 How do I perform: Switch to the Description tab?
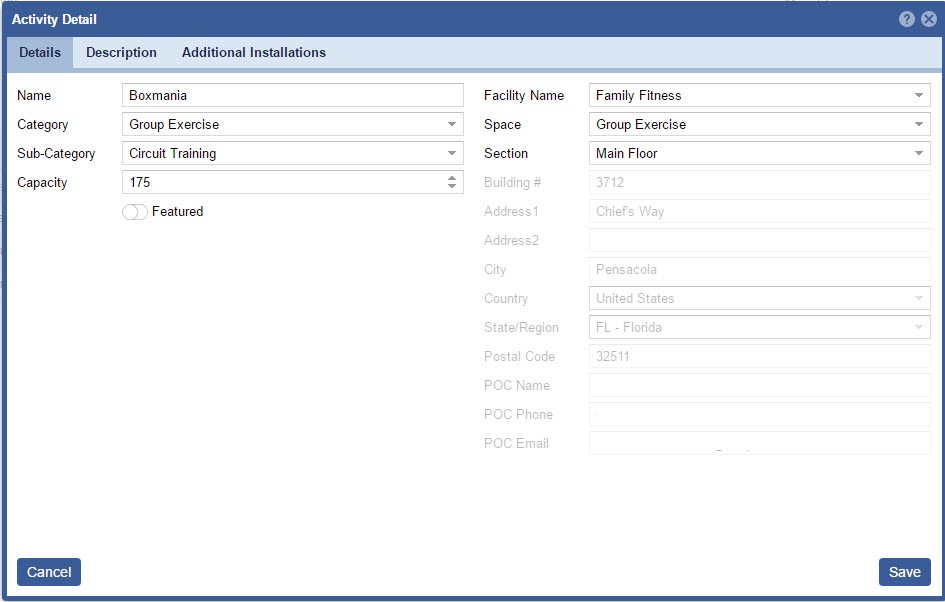coord(121,53)
